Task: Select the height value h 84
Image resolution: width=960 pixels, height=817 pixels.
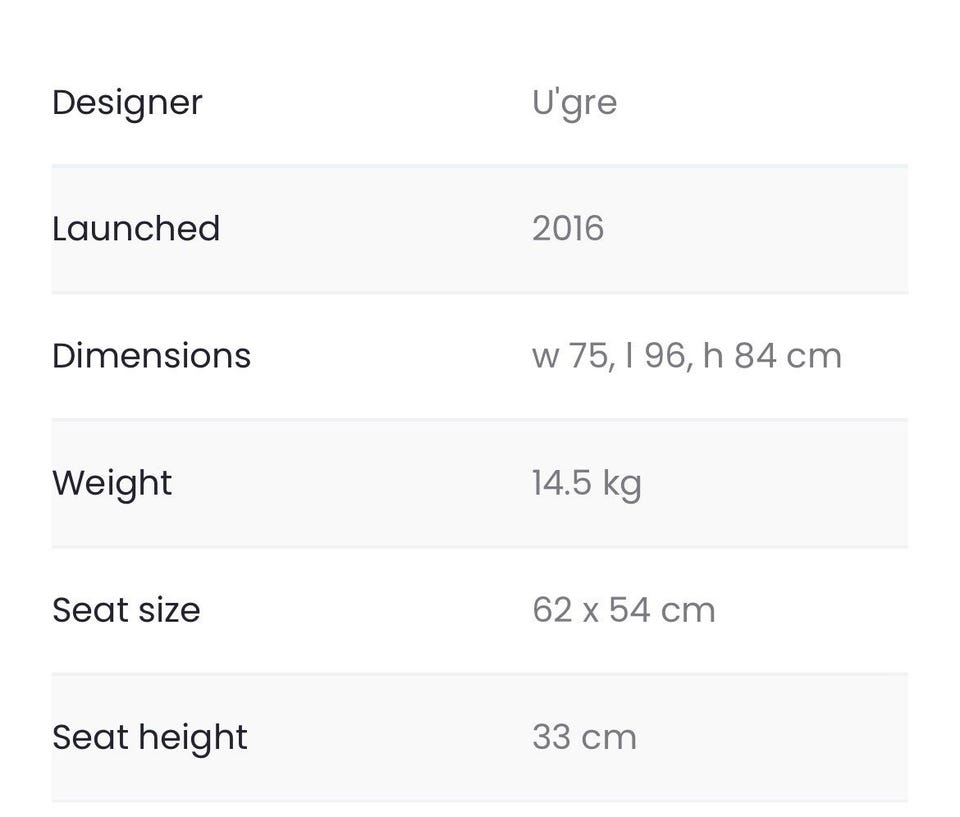Action: [739, 356]
